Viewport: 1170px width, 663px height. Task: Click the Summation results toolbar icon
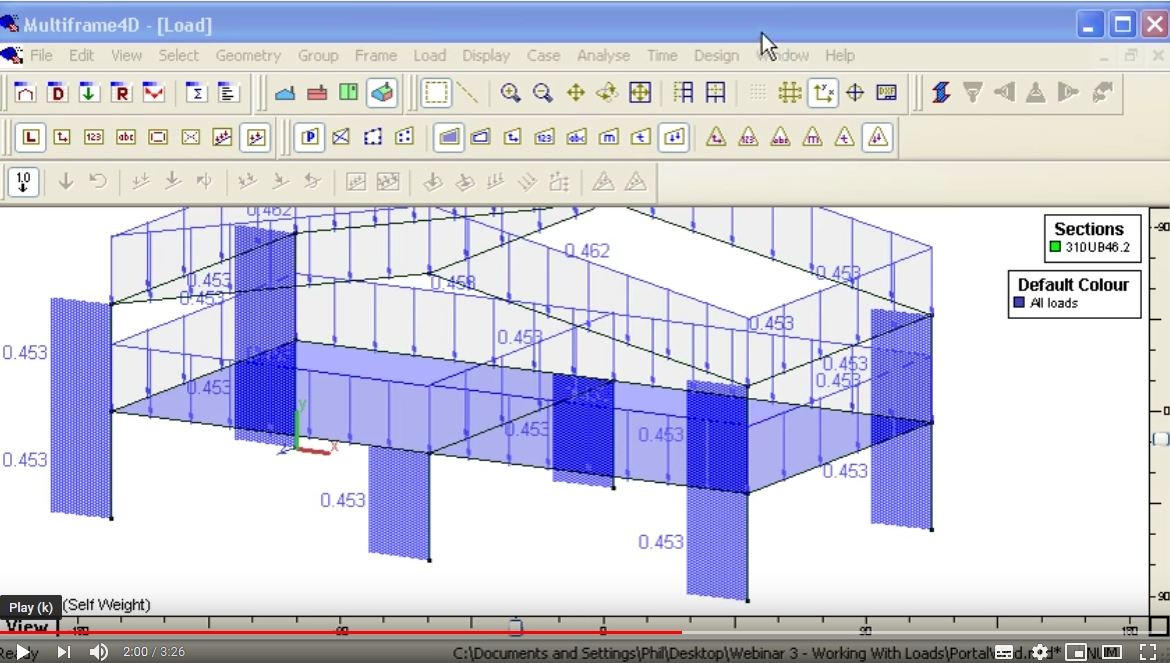195,92
